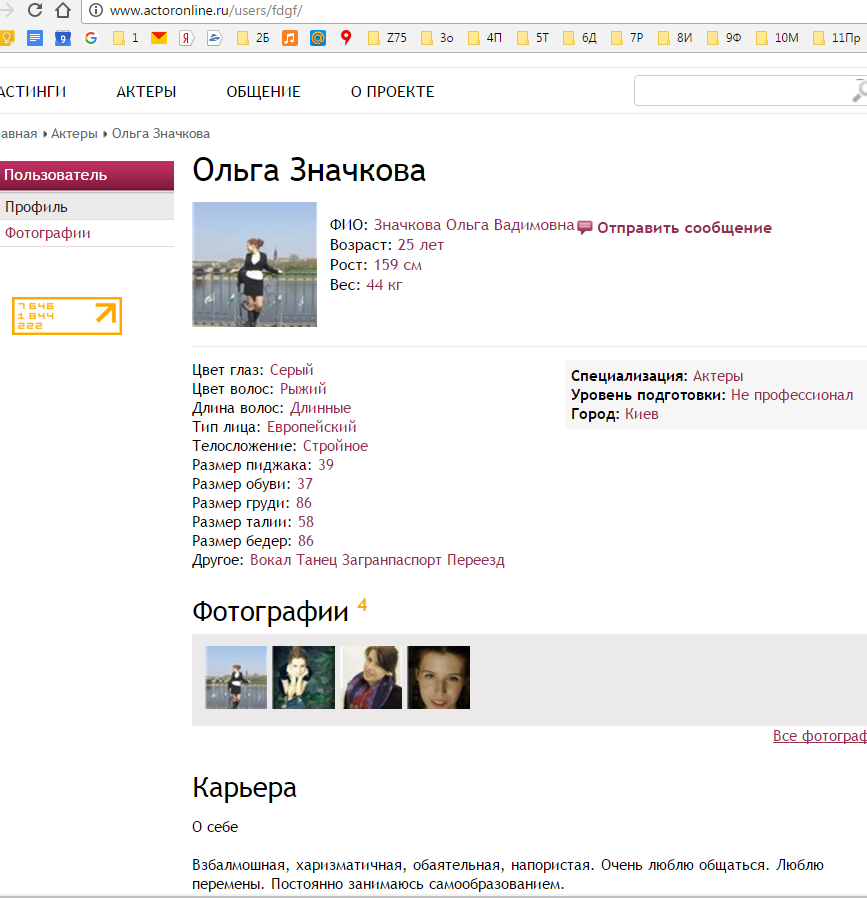Go to the browser home page icon
Image resolution: width=867 pixels, height=898 pixels.
pos(62,10)
